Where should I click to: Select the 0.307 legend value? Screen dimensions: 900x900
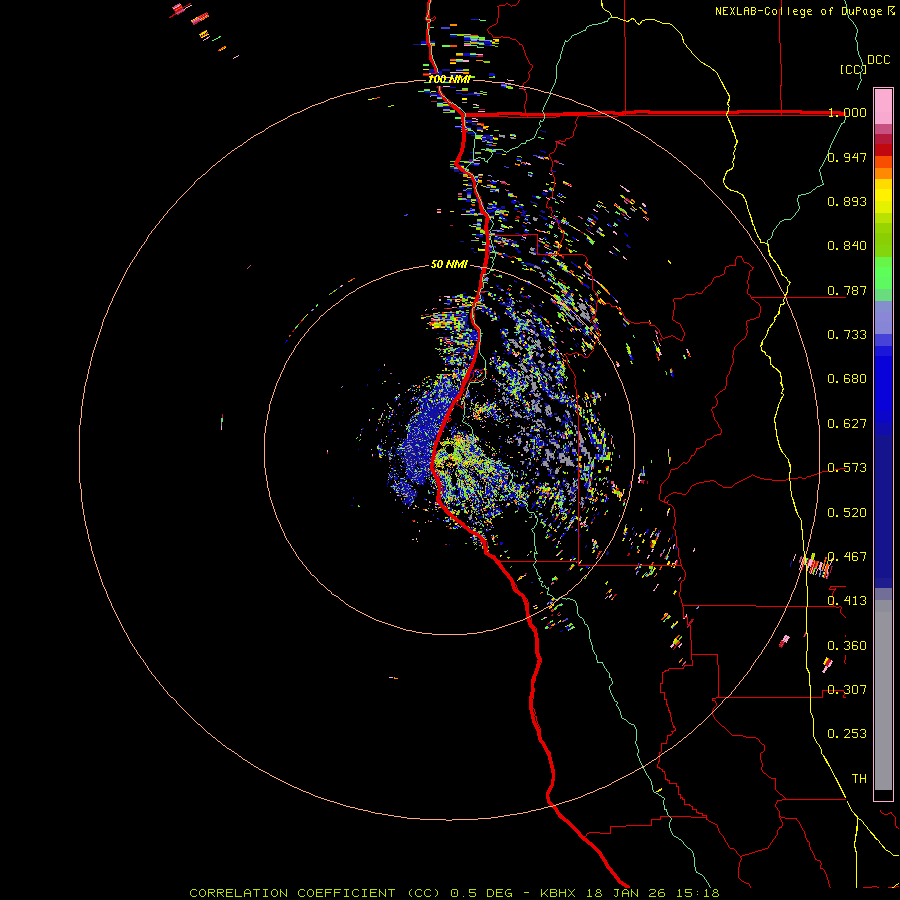click(847, 690)
